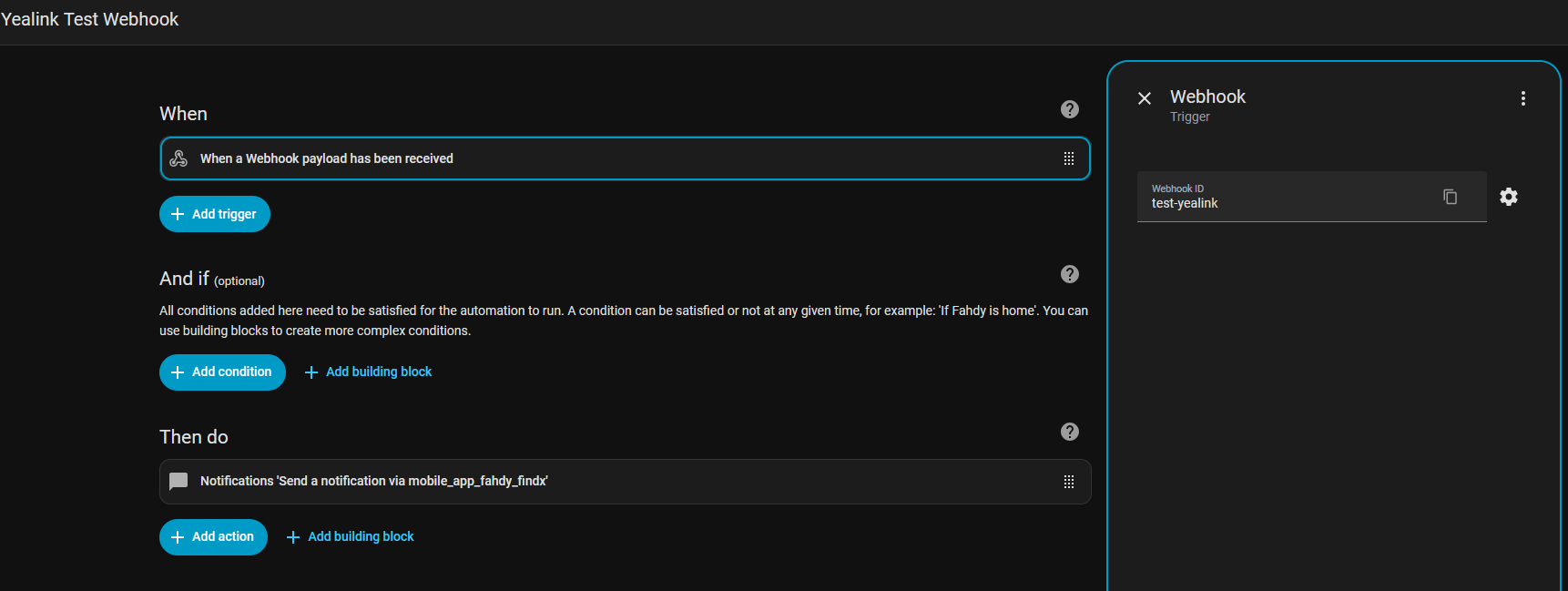Add building block under Then do actions
This screenshot has height=591, width=1568.
click(x=351, y=537)
